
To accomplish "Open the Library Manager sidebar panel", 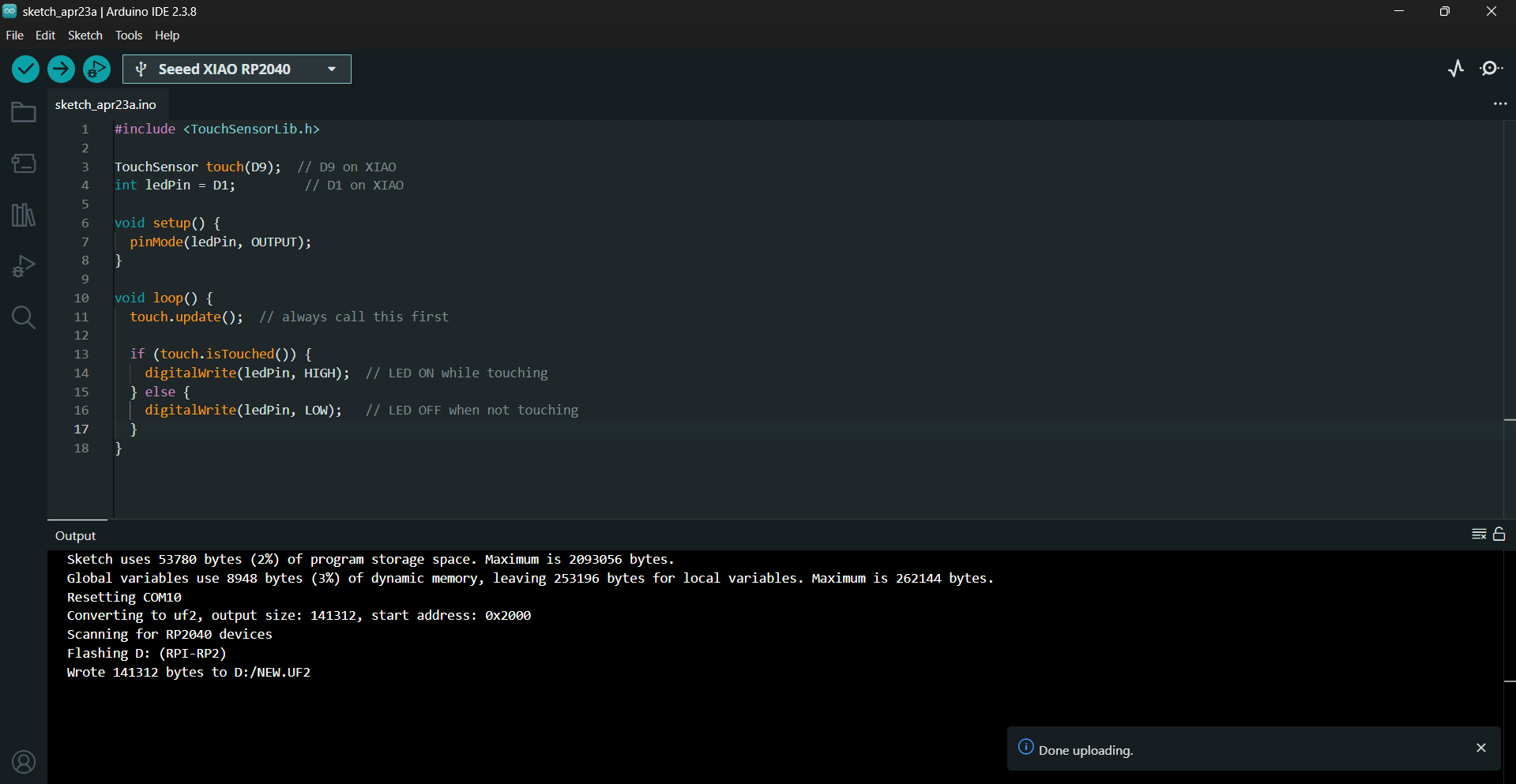I will coord(24,215).
